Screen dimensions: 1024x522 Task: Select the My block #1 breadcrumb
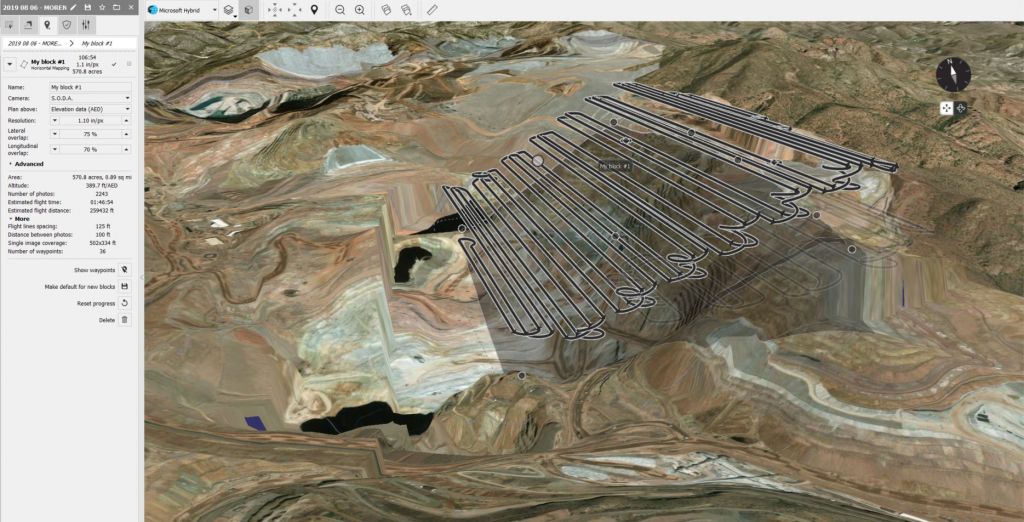click(x=97, y=43)
